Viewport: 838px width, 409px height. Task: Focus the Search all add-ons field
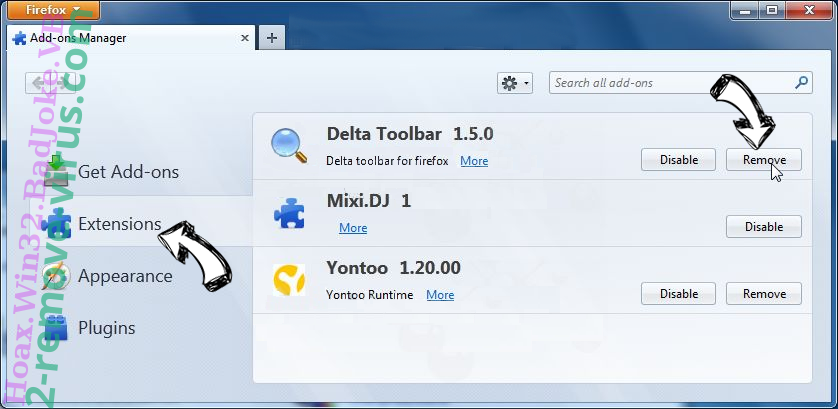coord(670,83)
